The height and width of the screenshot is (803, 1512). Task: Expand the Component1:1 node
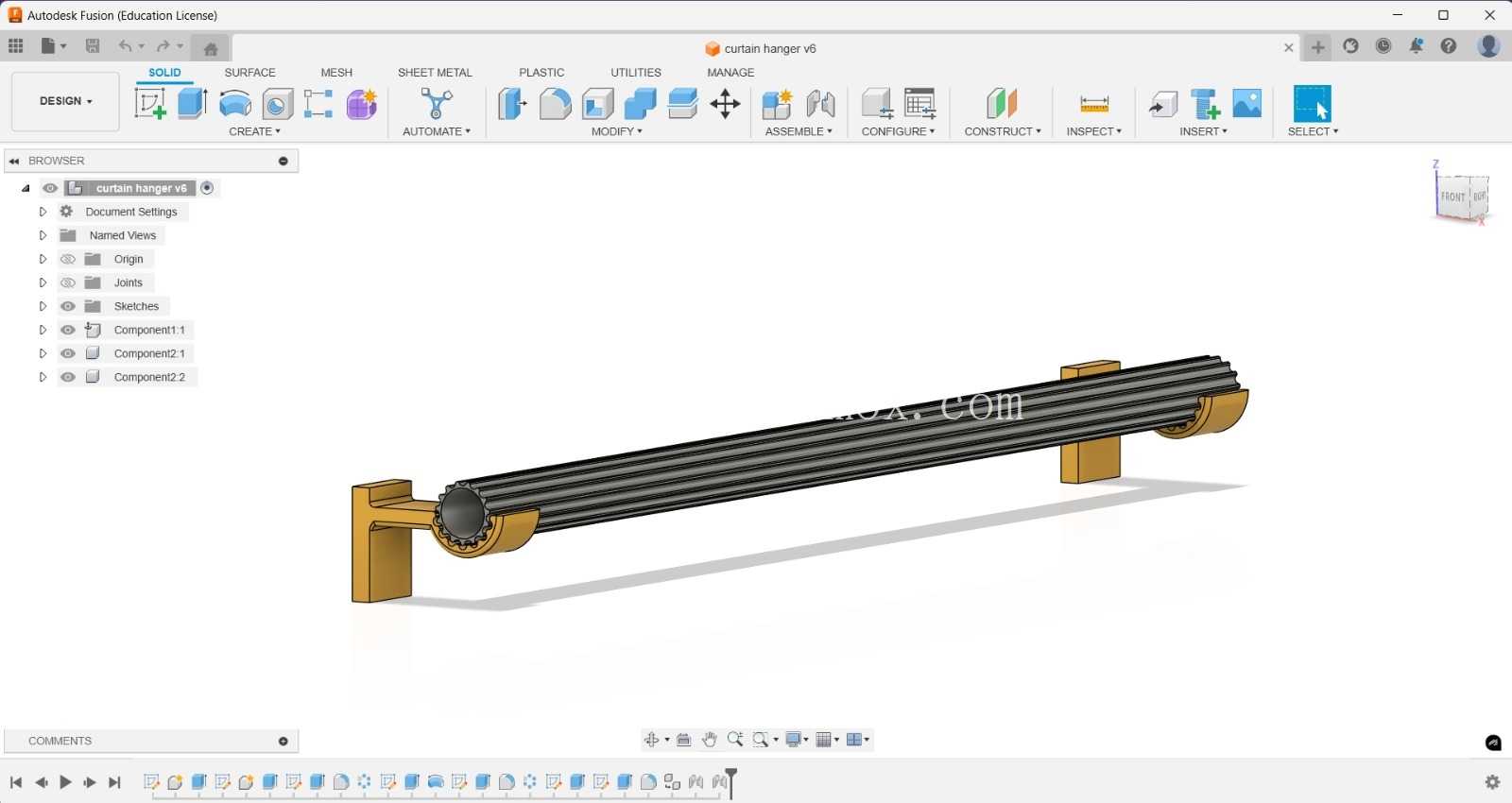(43, 330)
